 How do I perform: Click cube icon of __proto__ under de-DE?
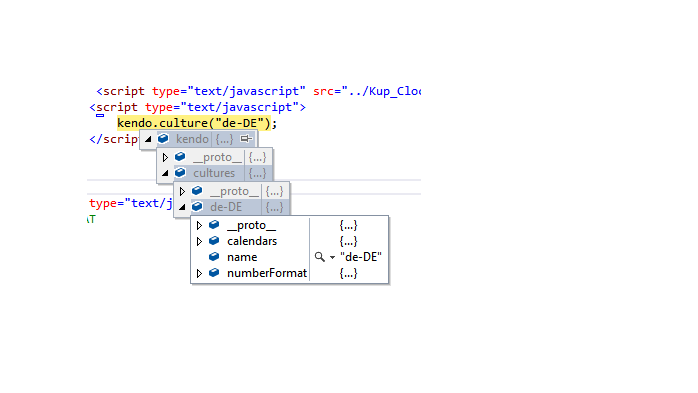pyautogui.click(x=214, y=225)
